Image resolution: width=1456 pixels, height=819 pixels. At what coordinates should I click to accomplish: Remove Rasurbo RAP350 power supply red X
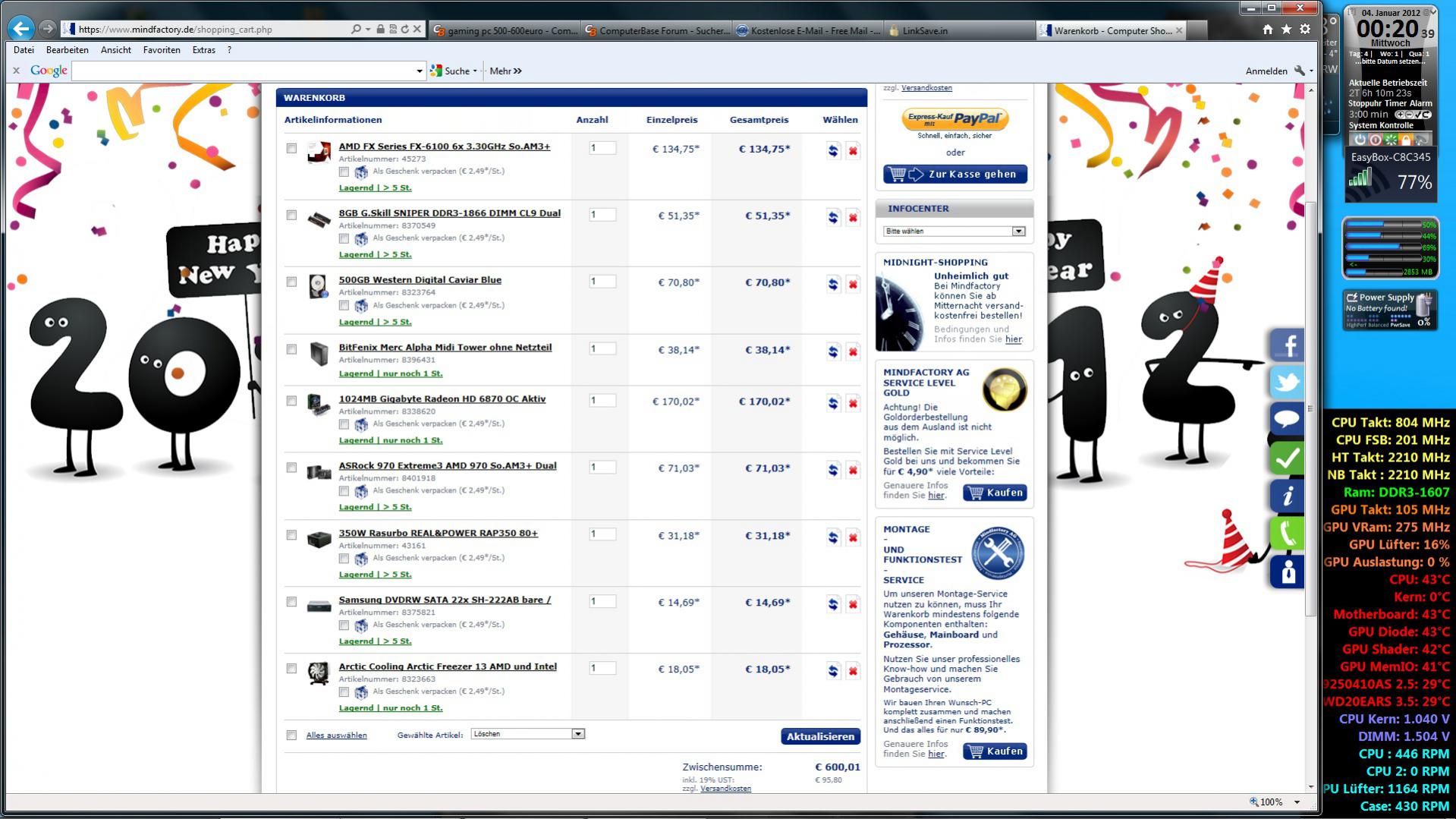click(x=853, y=537)
